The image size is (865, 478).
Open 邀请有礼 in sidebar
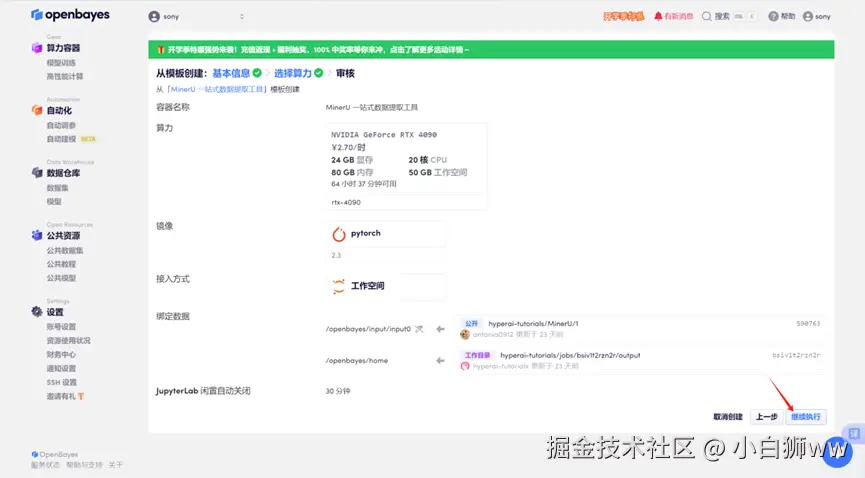click(x=65, y=396)
